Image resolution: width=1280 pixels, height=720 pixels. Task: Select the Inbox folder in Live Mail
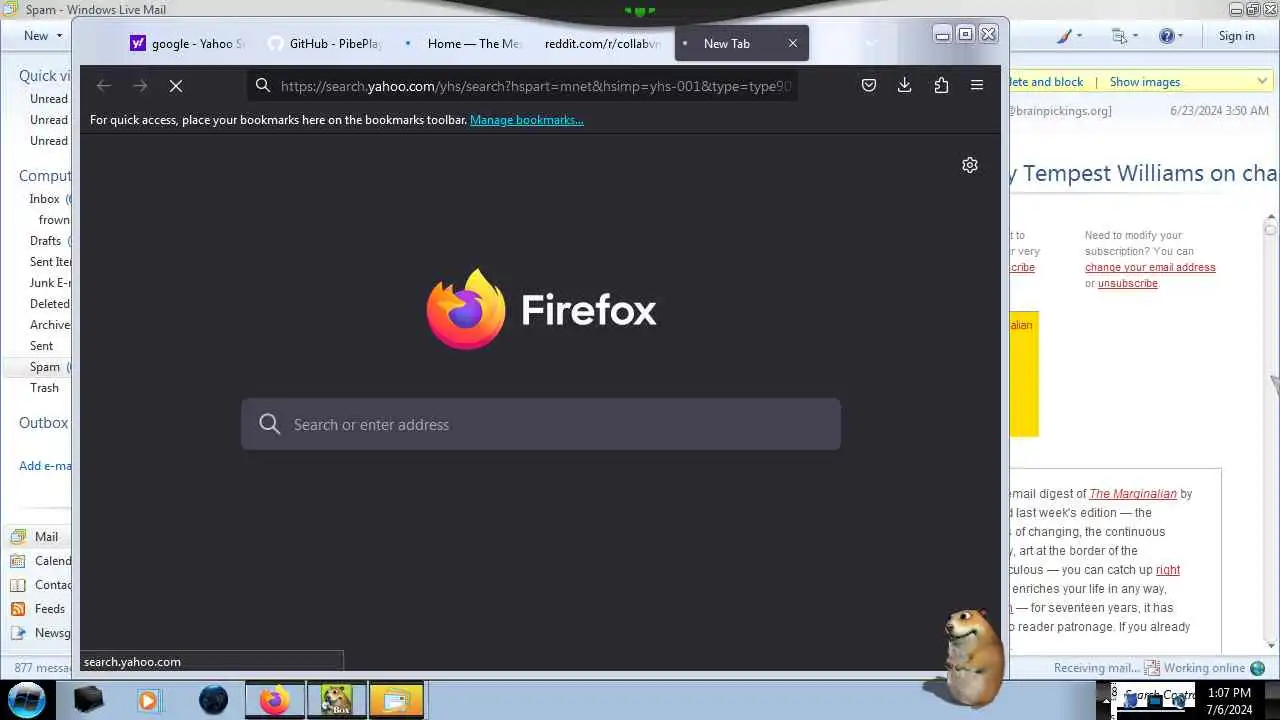[45, 199]
